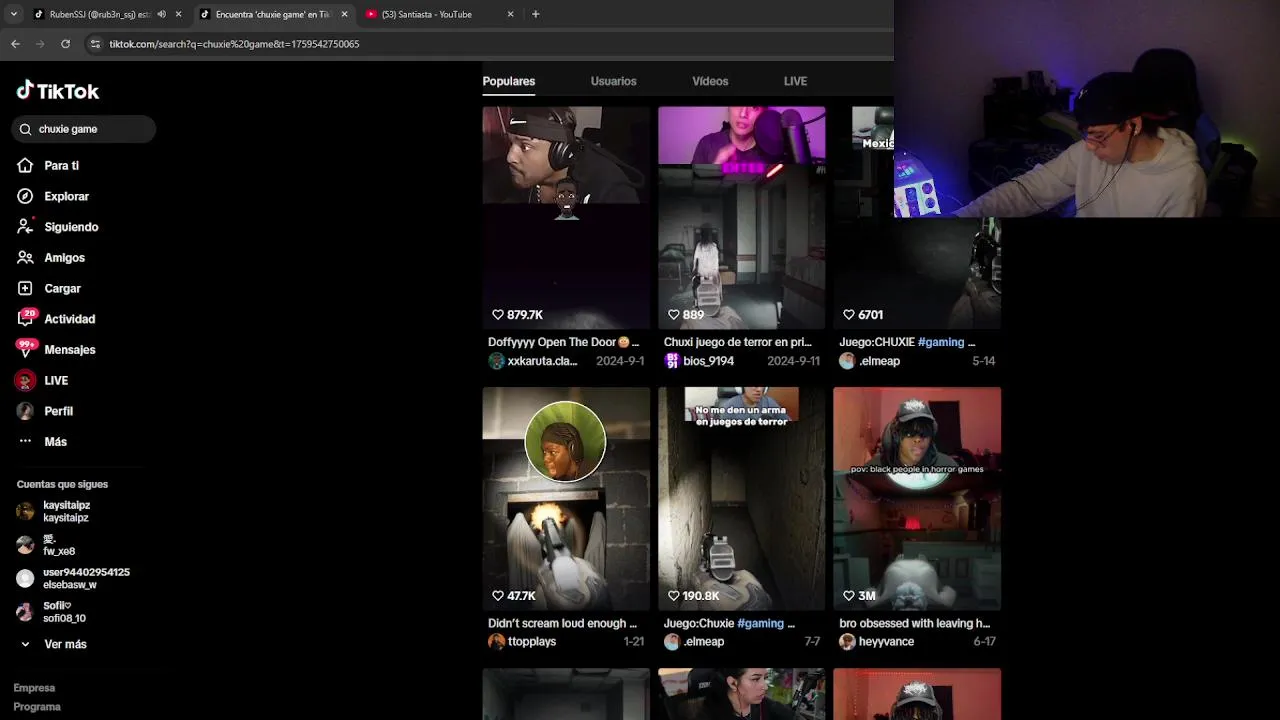Switch to the Populares tab
Image resolution: width=1280 pixels, height=720 pixels.
[x=509, y=81]
